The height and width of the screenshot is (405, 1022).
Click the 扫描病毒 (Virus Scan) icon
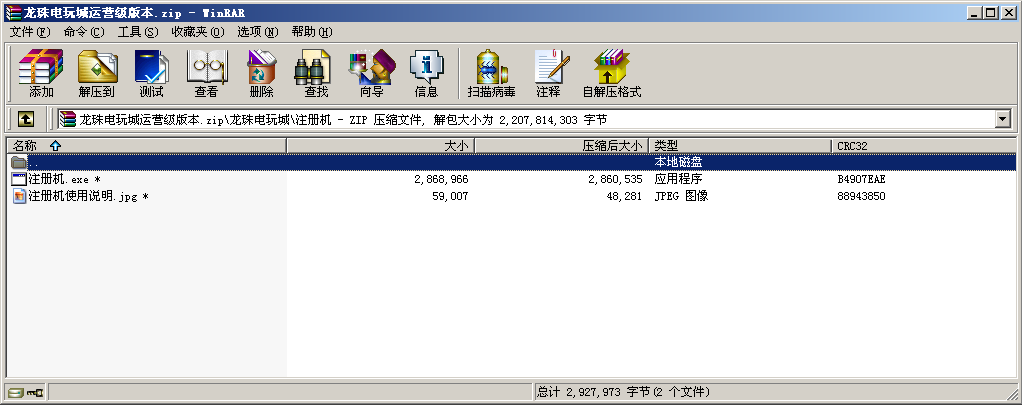click(491, 74)
